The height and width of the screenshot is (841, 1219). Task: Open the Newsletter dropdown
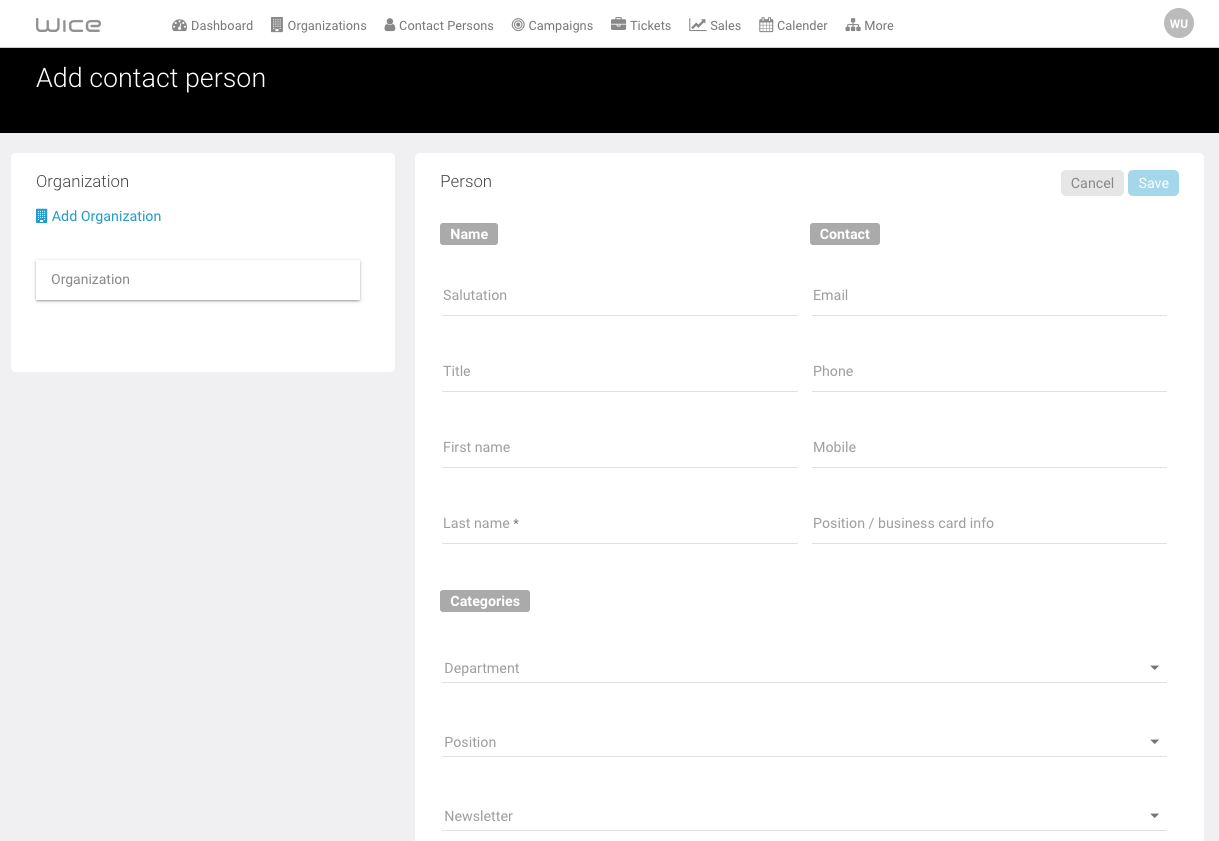[x=804, y=816]
